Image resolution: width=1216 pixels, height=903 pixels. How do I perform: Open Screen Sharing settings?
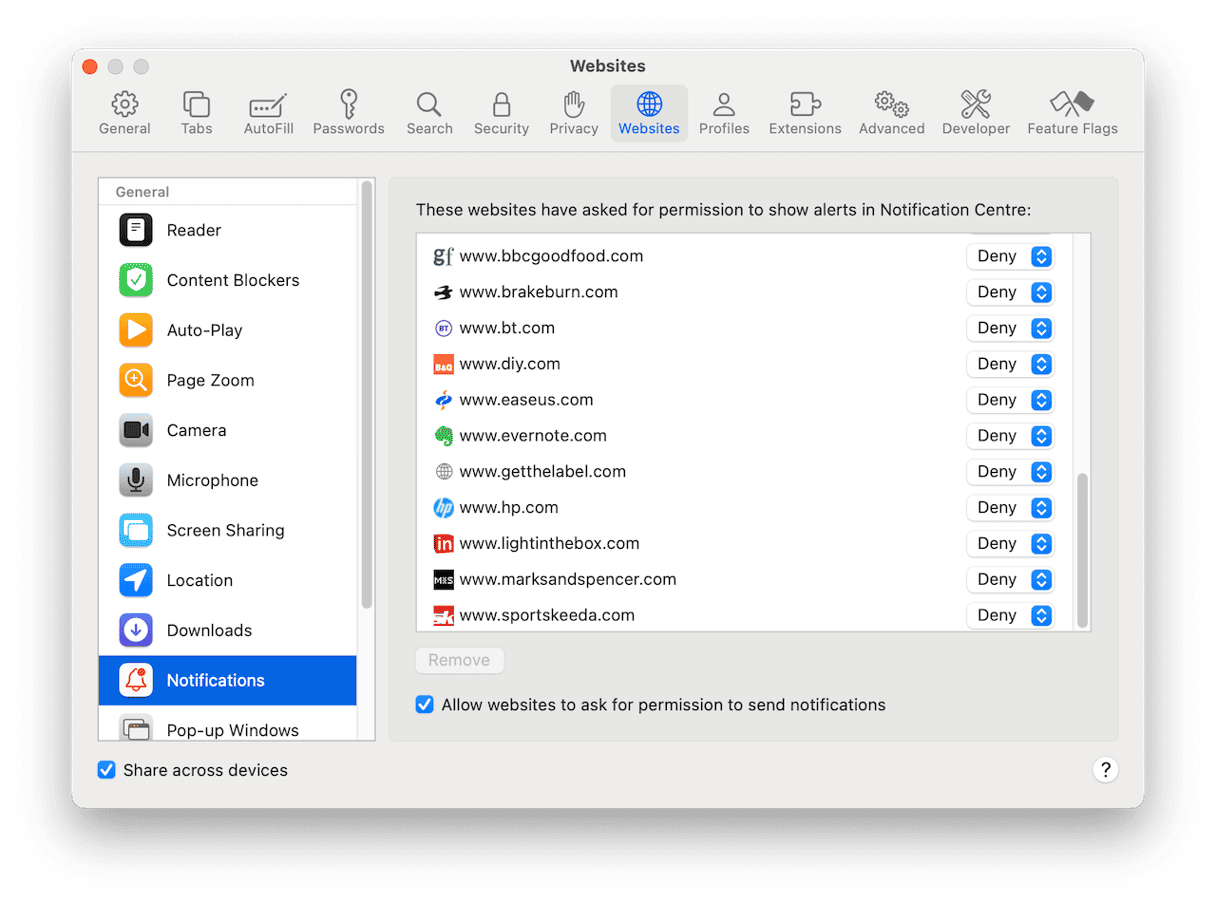225,530
